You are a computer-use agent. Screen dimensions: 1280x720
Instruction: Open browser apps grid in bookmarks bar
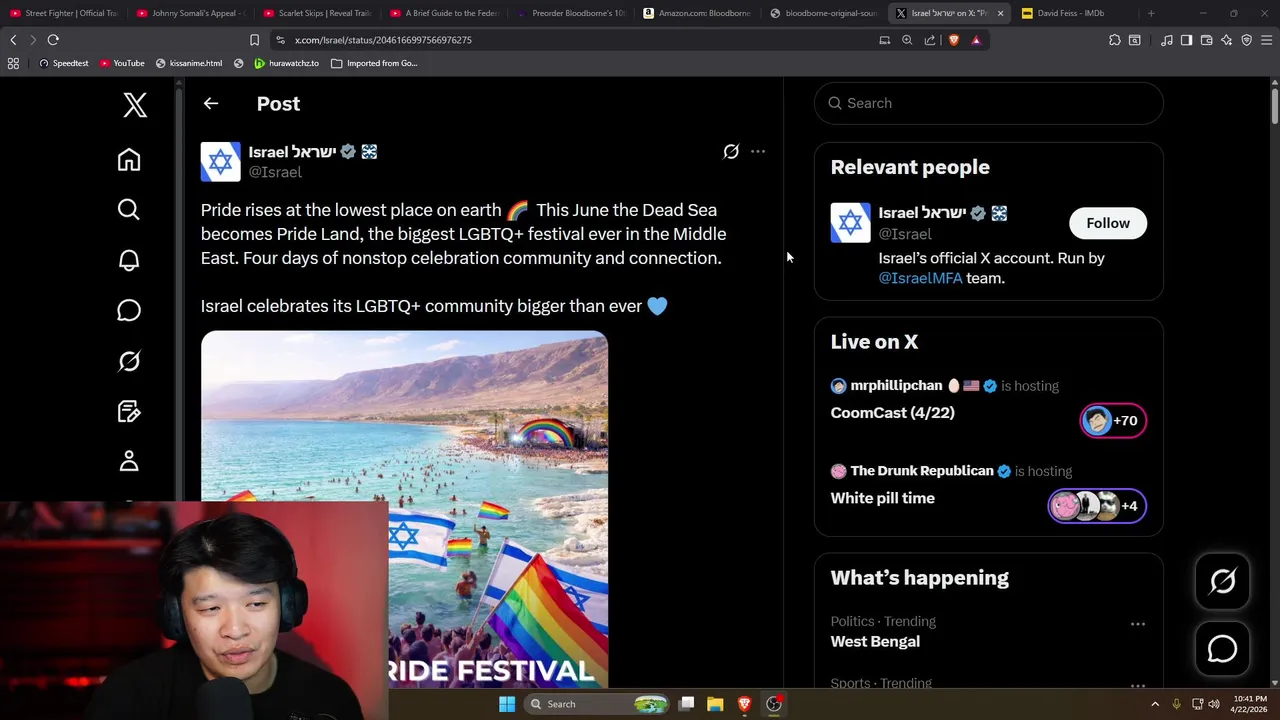(x=13, y=63)
